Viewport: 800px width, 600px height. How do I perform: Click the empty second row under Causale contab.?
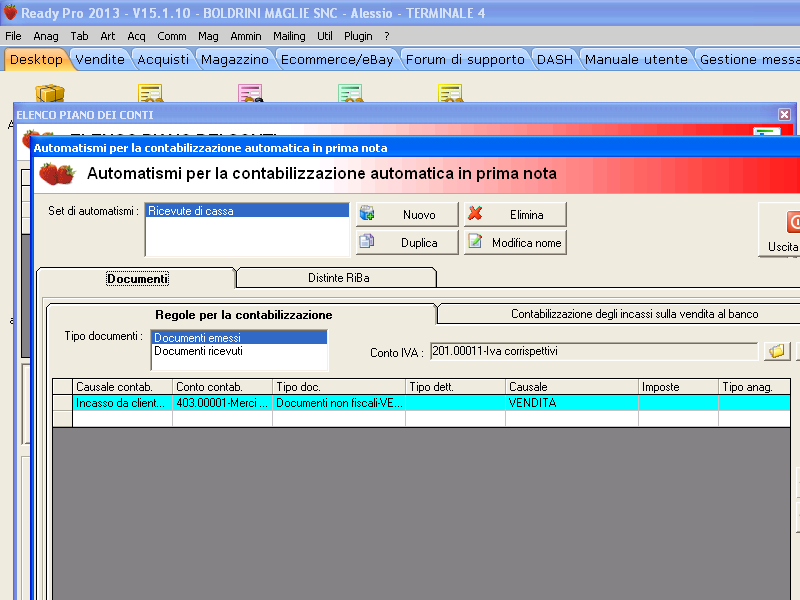[x=122, y=418]
